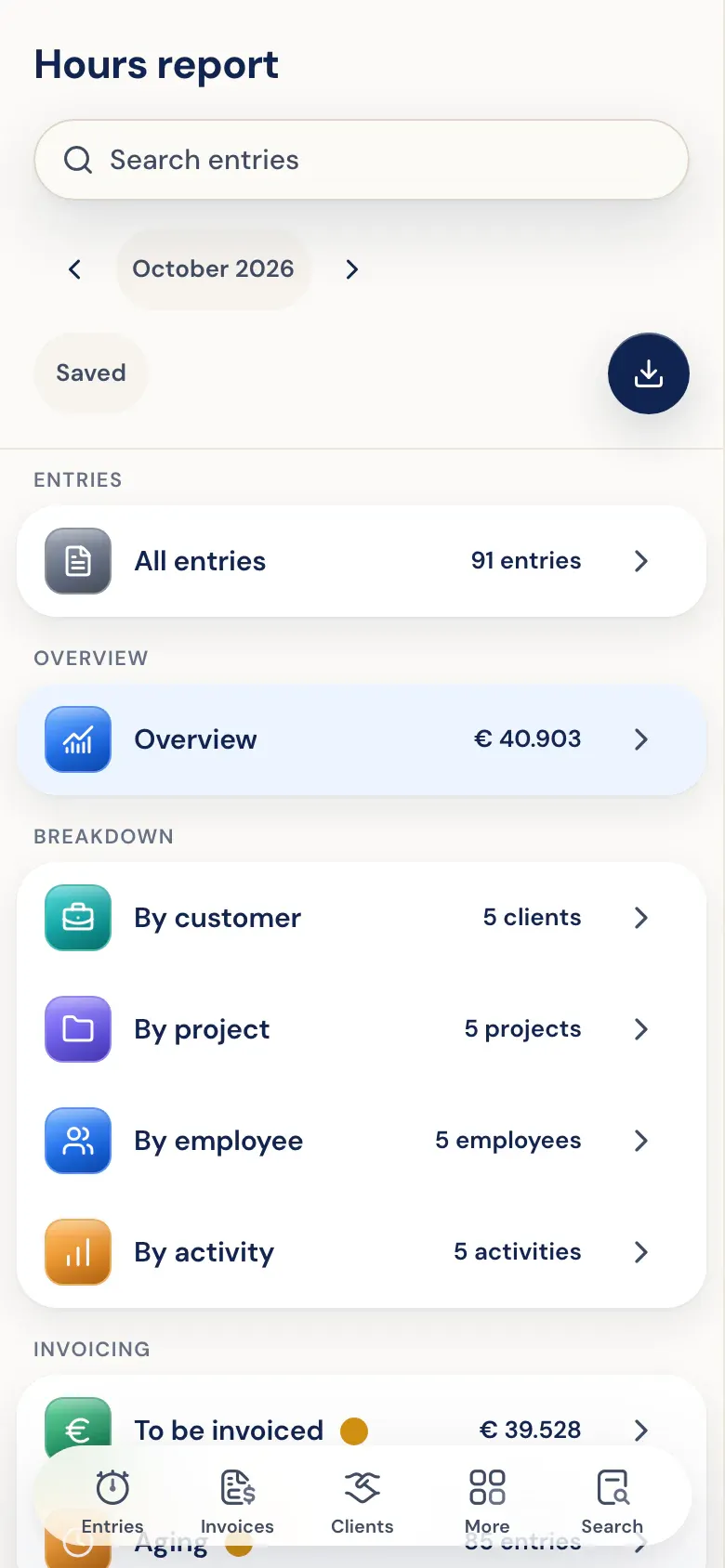Open the By project folder icon

click(78, 1029)
